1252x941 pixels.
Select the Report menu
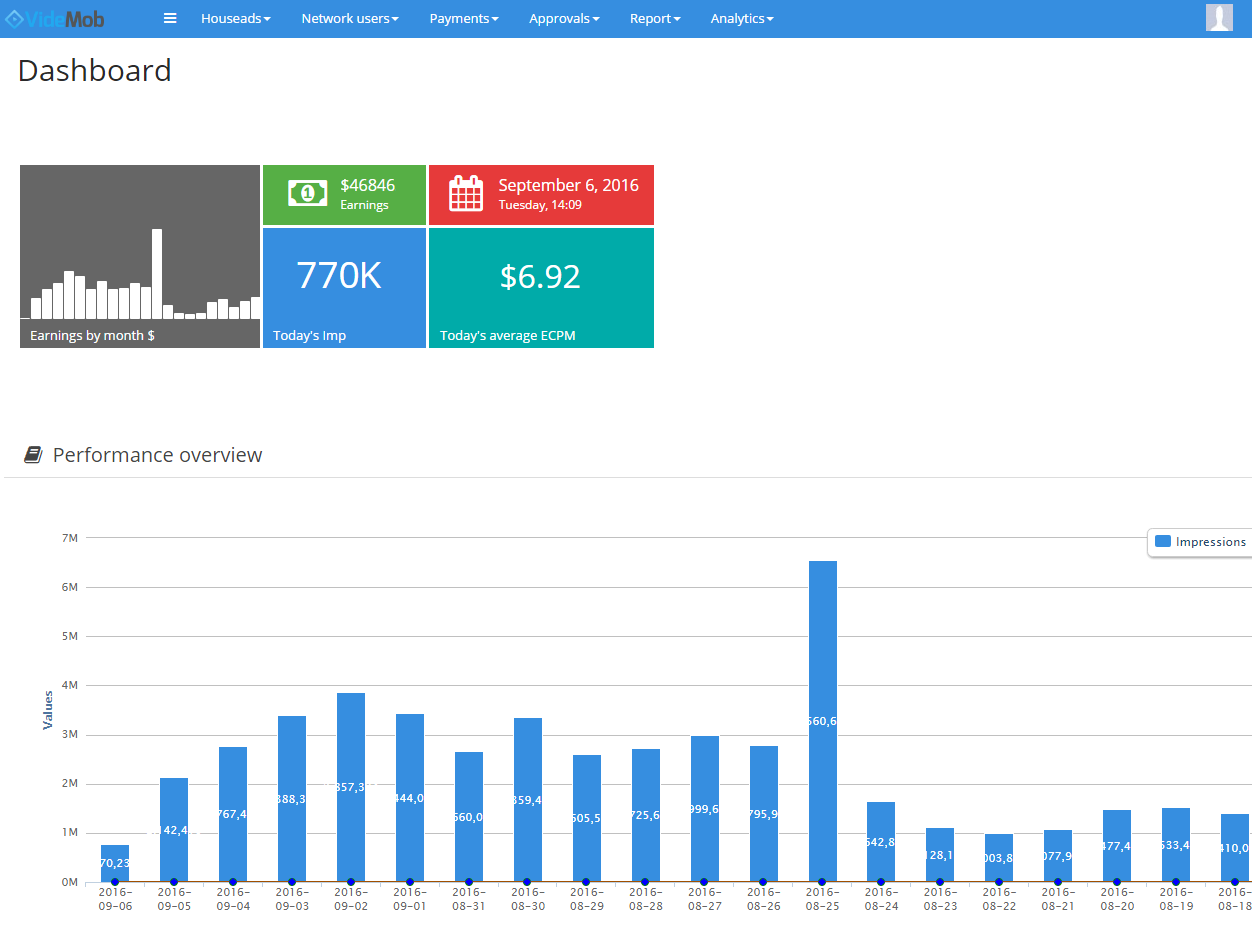(x=655, y=18)
